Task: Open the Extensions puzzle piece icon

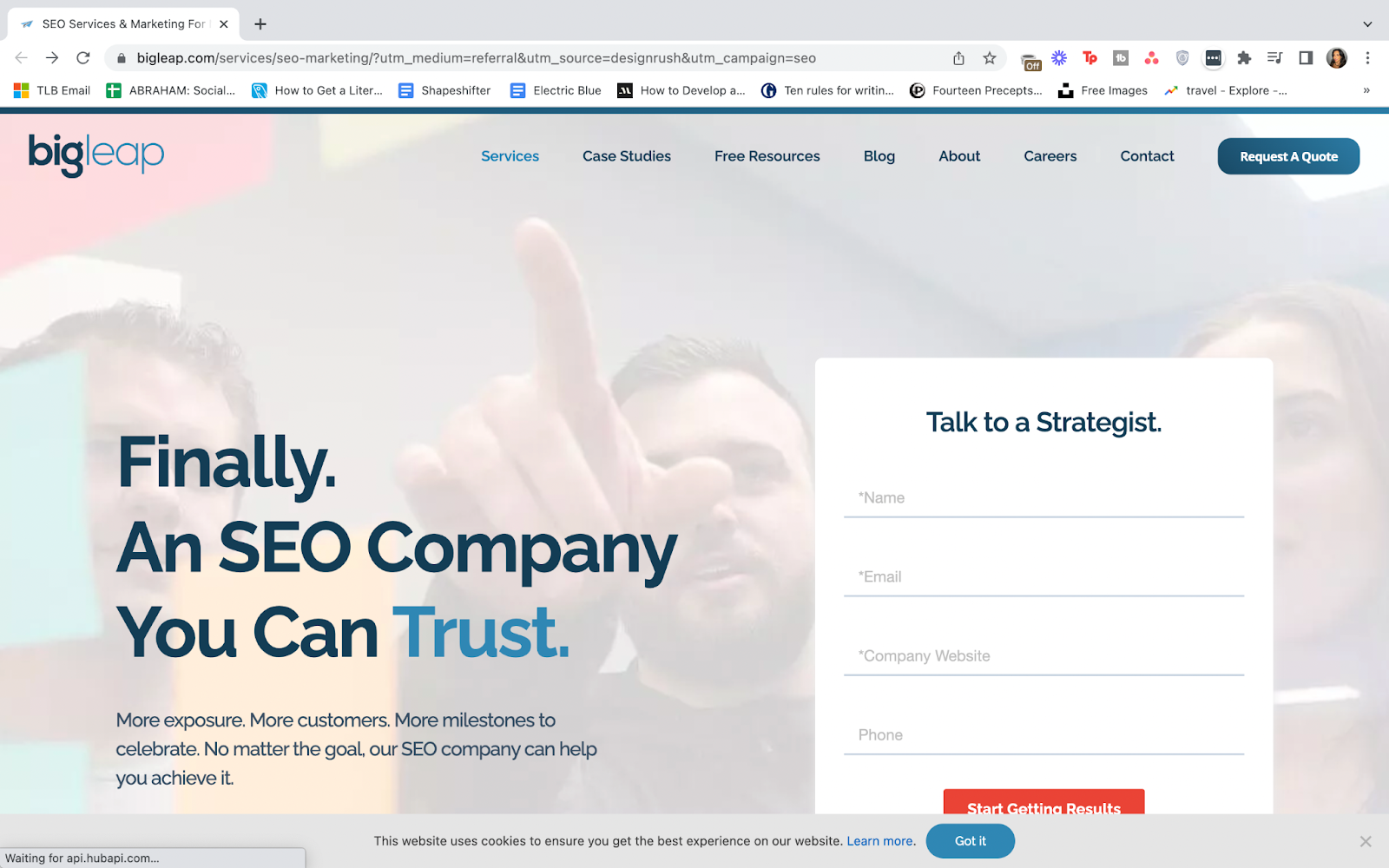Action: [x=1244, y=58]
